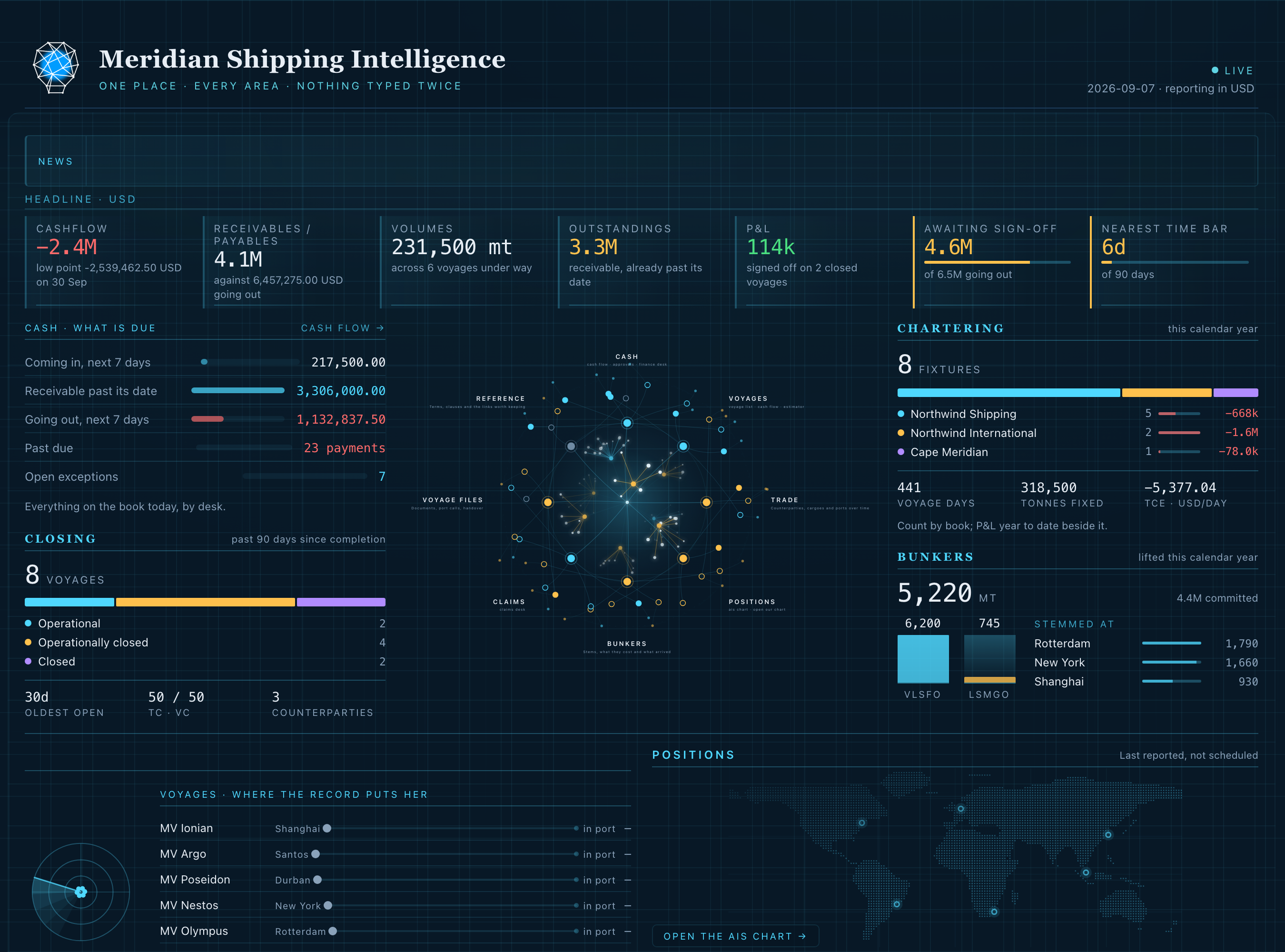Click the Nearest time bar progress bar
Screen dimensions: 1285x952
1175,262
